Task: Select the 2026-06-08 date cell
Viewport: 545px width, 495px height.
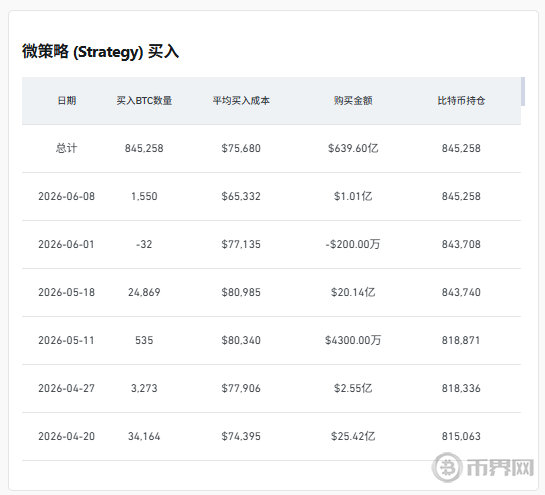Action: (x=66, y=196)
